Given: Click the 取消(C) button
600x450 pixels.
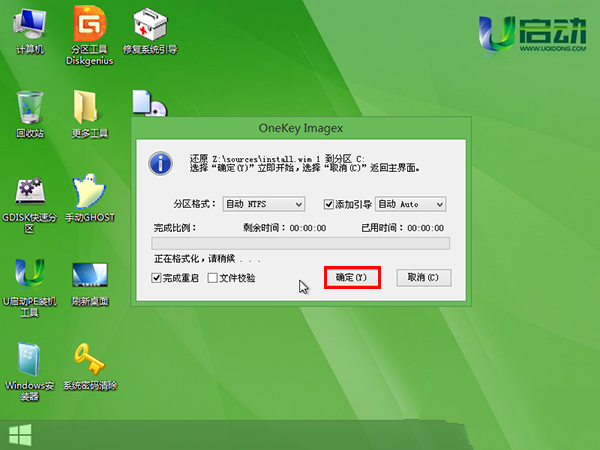Looking at the screenshot, I should (x=424, y=277).
